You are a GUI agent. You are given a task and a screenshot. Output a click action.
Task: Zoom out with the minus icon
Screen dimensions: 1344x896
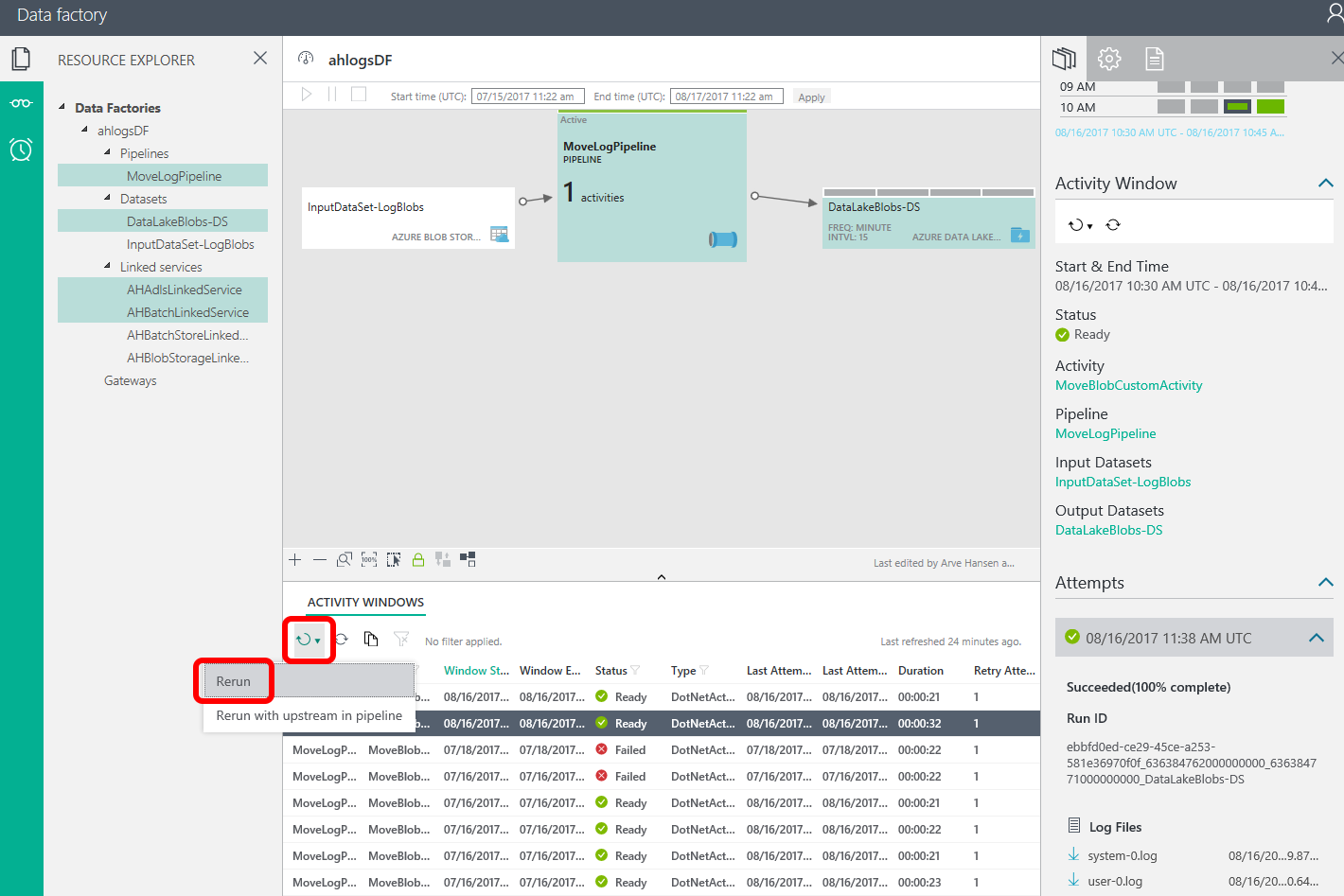click(320, 560)
